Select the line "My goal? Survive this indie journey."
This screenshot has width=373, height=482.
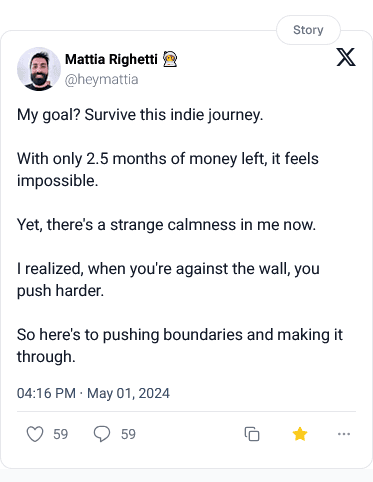(140, 115)
